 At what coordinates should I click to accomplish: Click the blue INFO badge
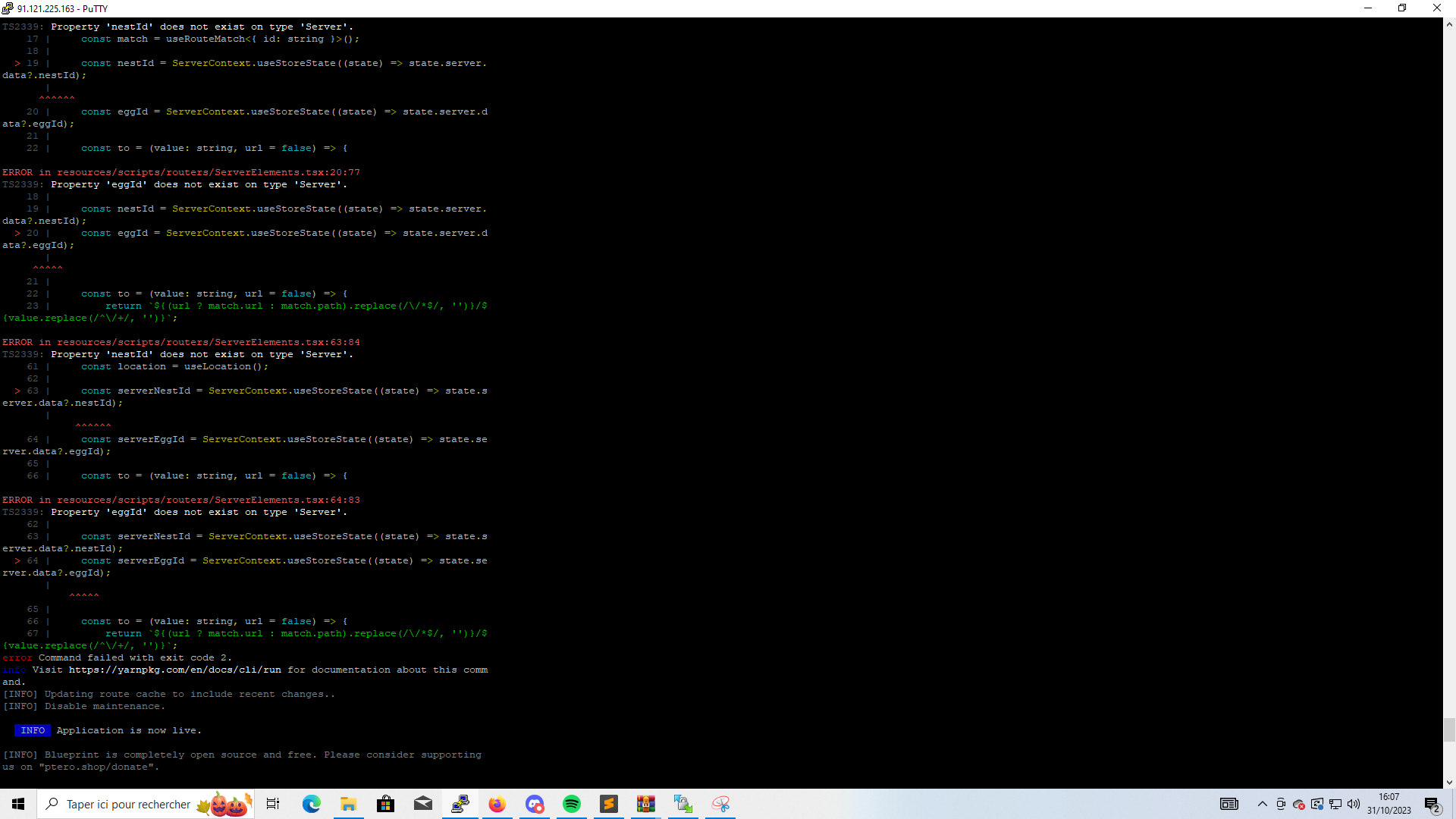click(x=33, y=730)
